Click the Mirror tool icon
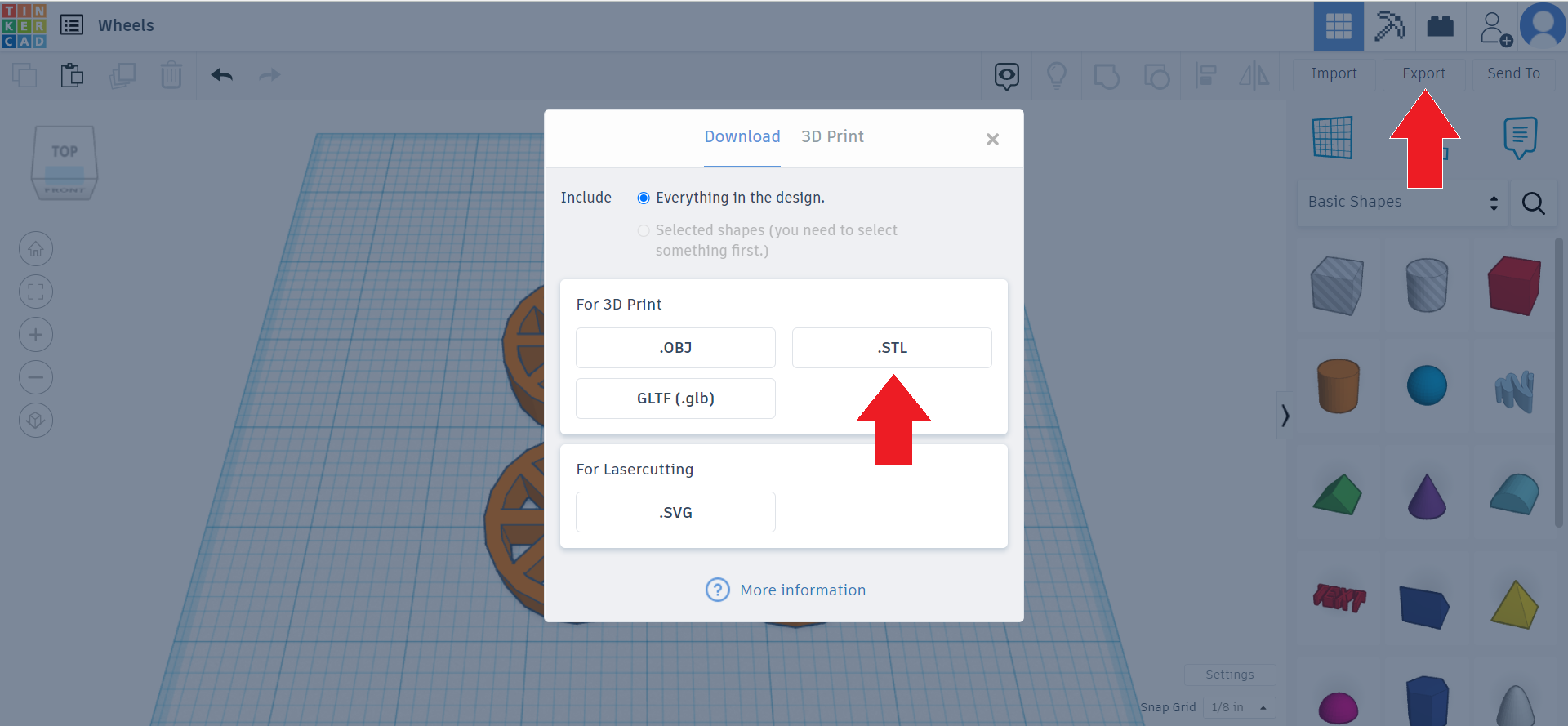 coord(1254,76)
